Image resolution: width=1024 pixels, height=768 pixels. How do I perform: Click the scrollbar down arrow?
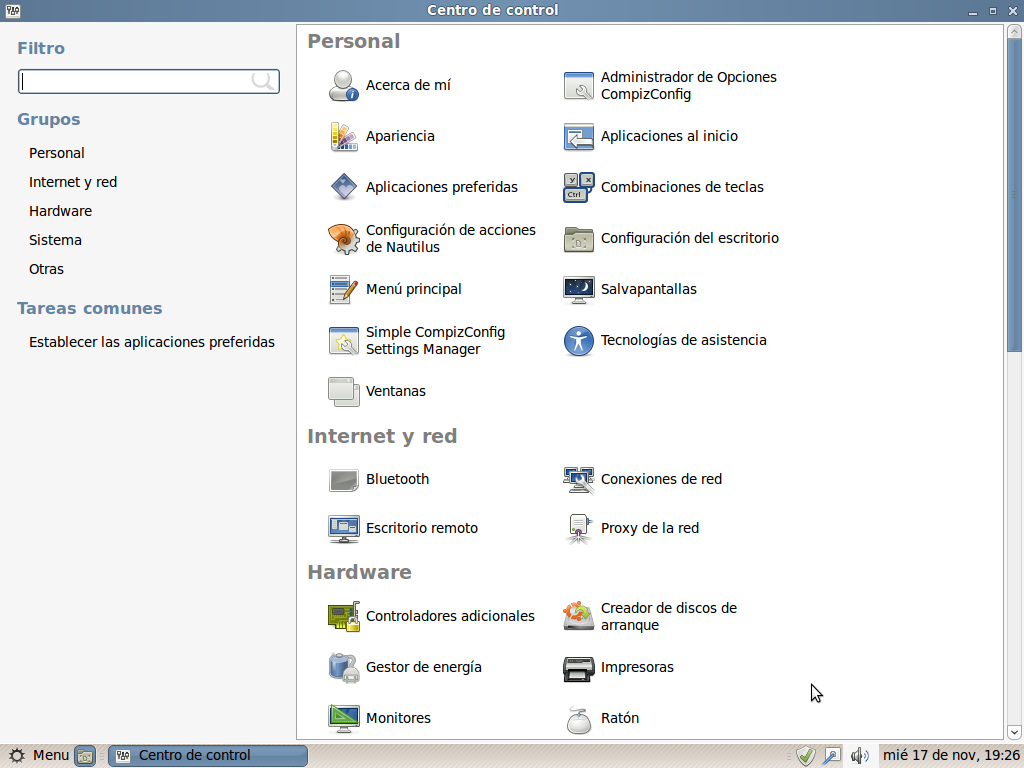tap(1015, 732)
